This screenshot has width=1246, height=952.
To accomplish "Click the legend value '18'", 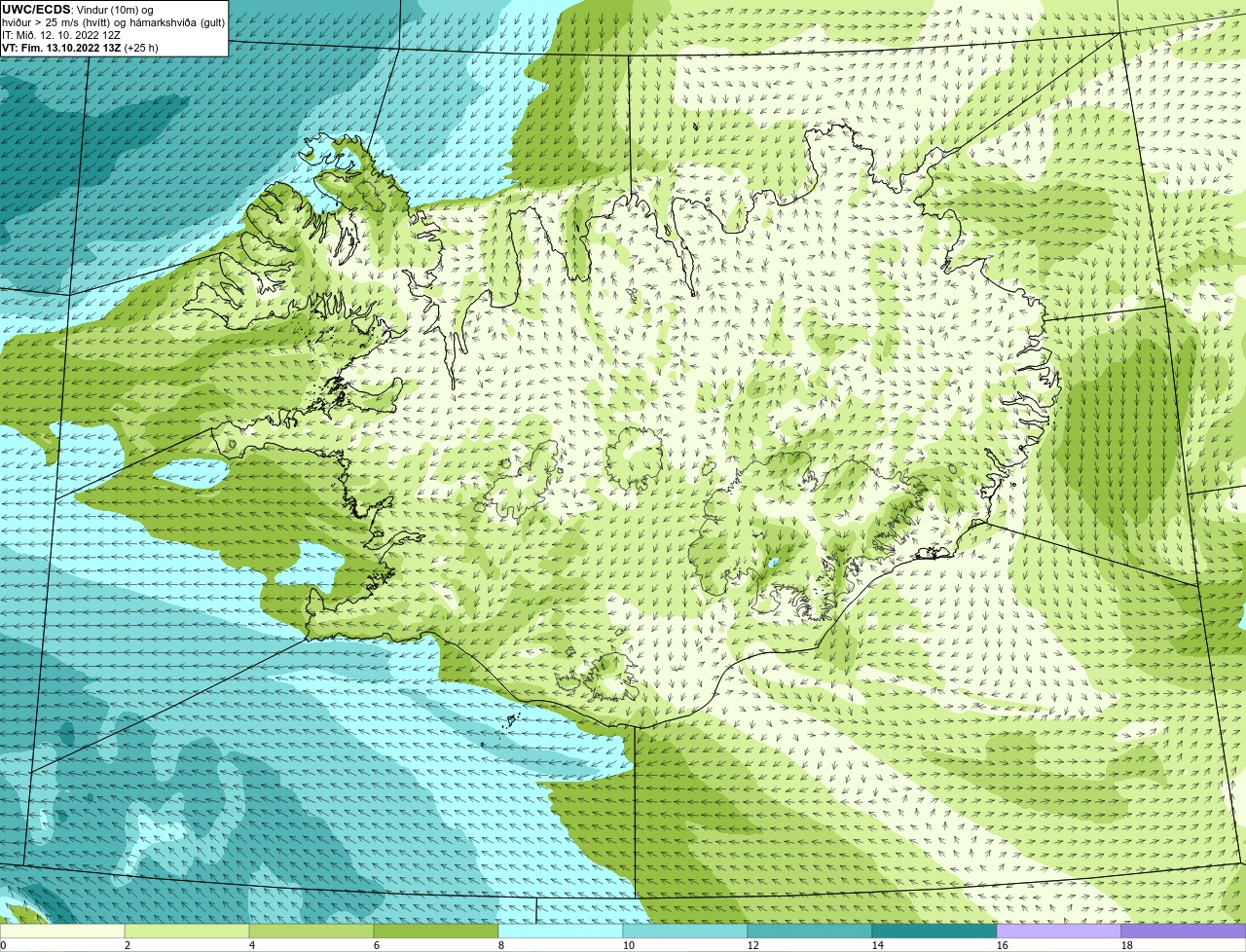I will tap(1127, 945).
